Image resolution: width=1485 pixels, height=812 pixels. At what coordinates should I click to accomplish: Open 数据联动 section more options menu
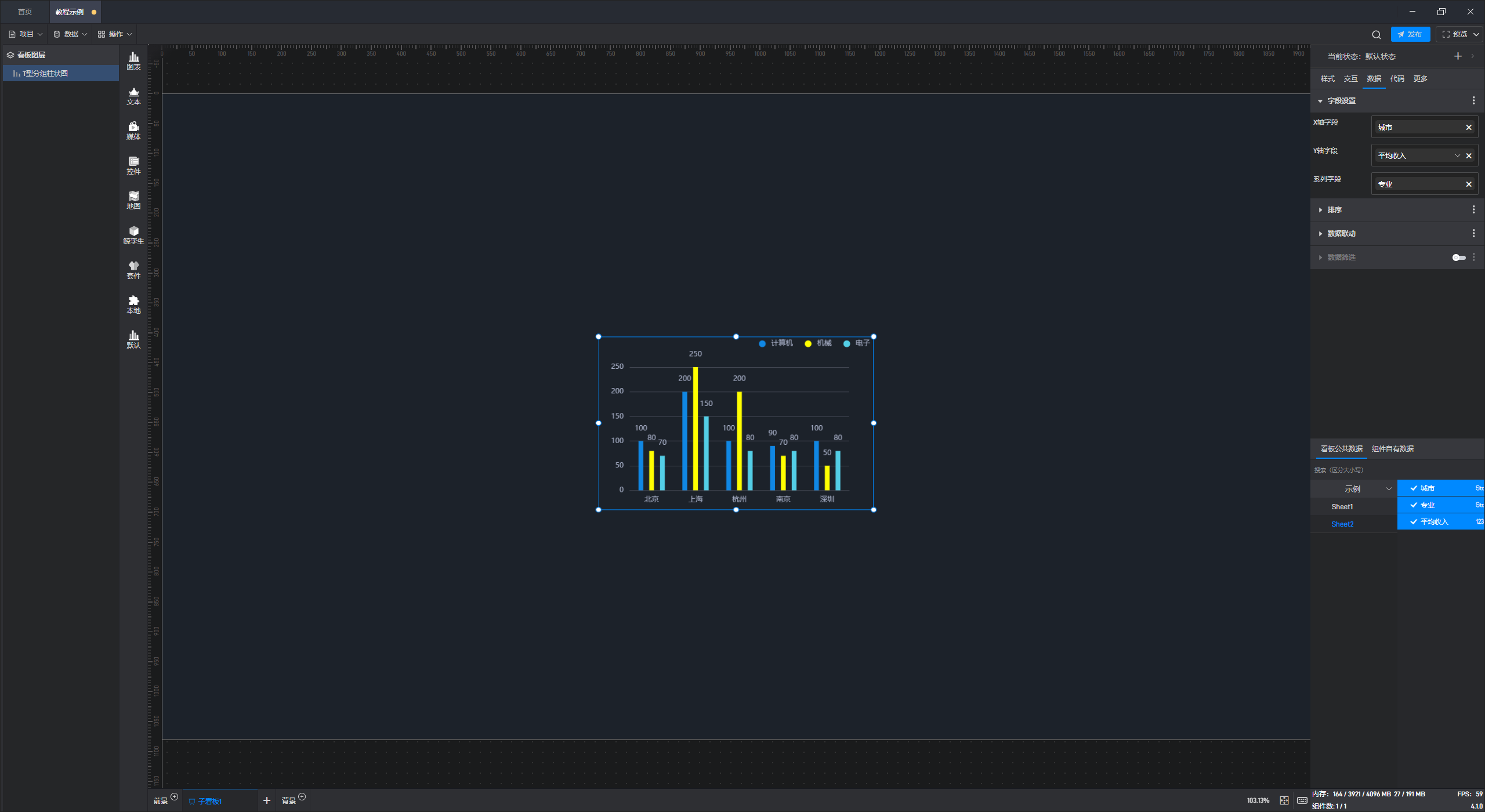click(1473, 234)
